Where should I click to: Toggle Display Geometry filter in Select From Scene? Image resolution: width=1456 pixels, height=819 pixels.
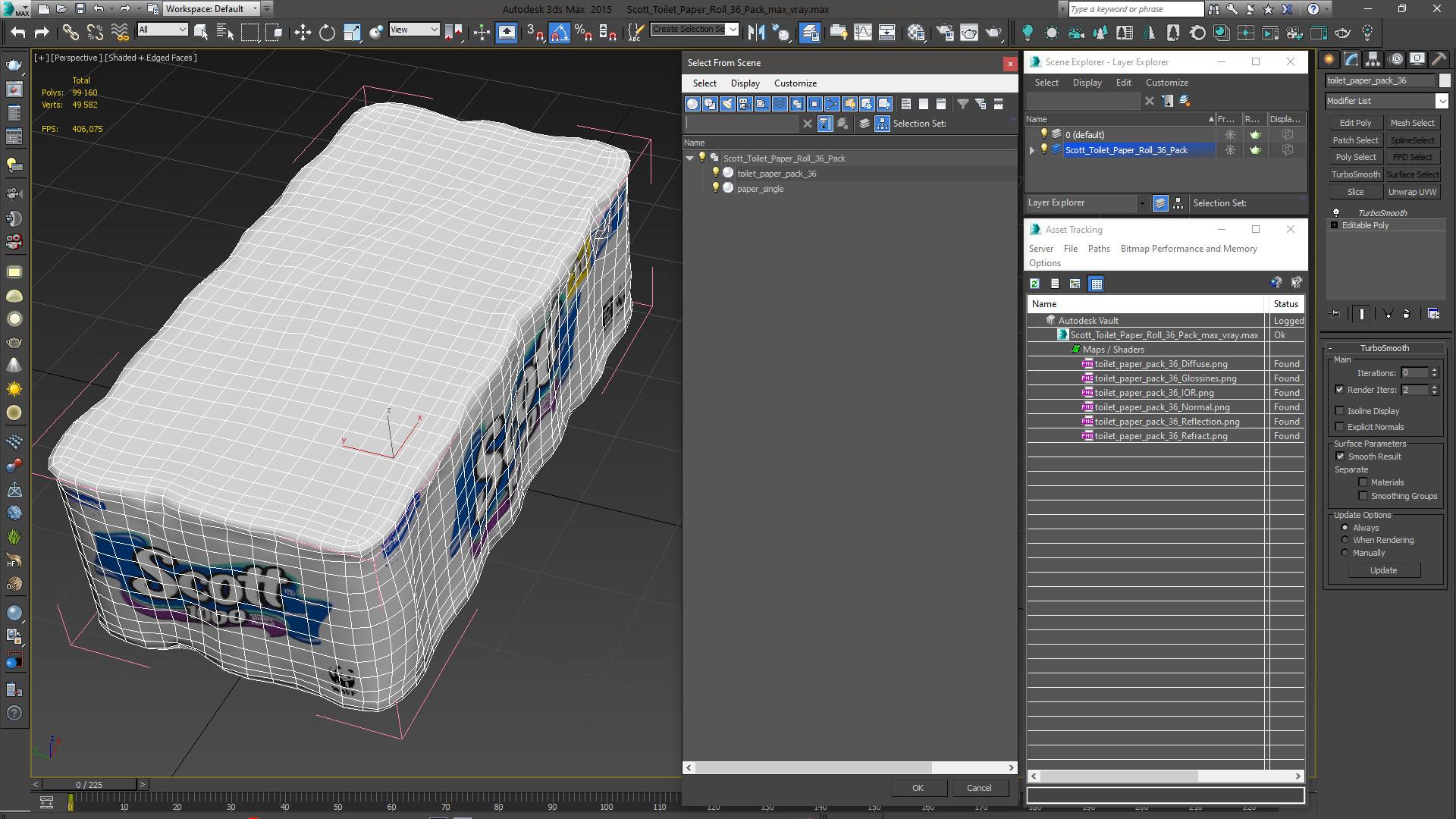pos(692,104)
